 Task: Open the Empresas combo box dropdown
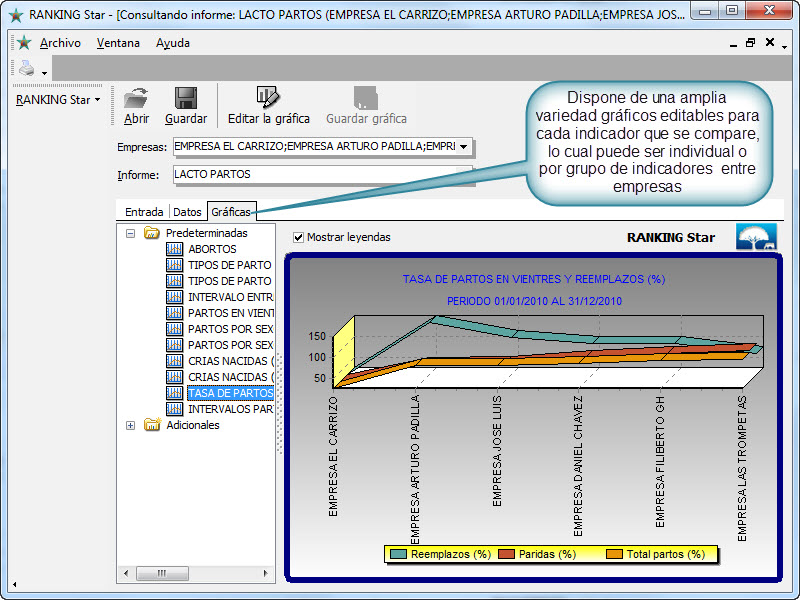(463, 147)
